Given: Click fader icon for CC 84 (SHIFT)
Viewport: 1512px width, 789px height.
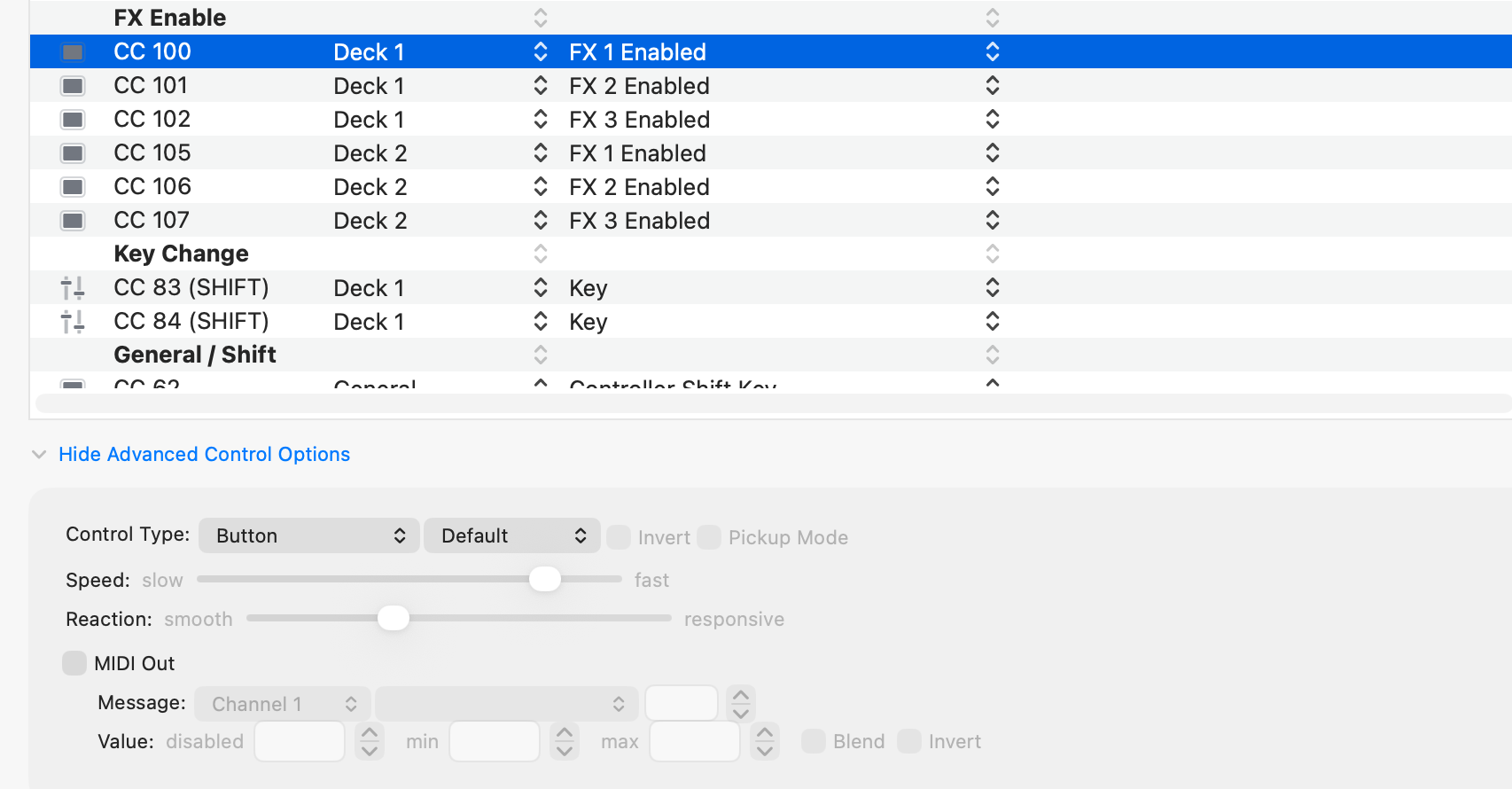Looking at the screenshot, I should 73,322.
